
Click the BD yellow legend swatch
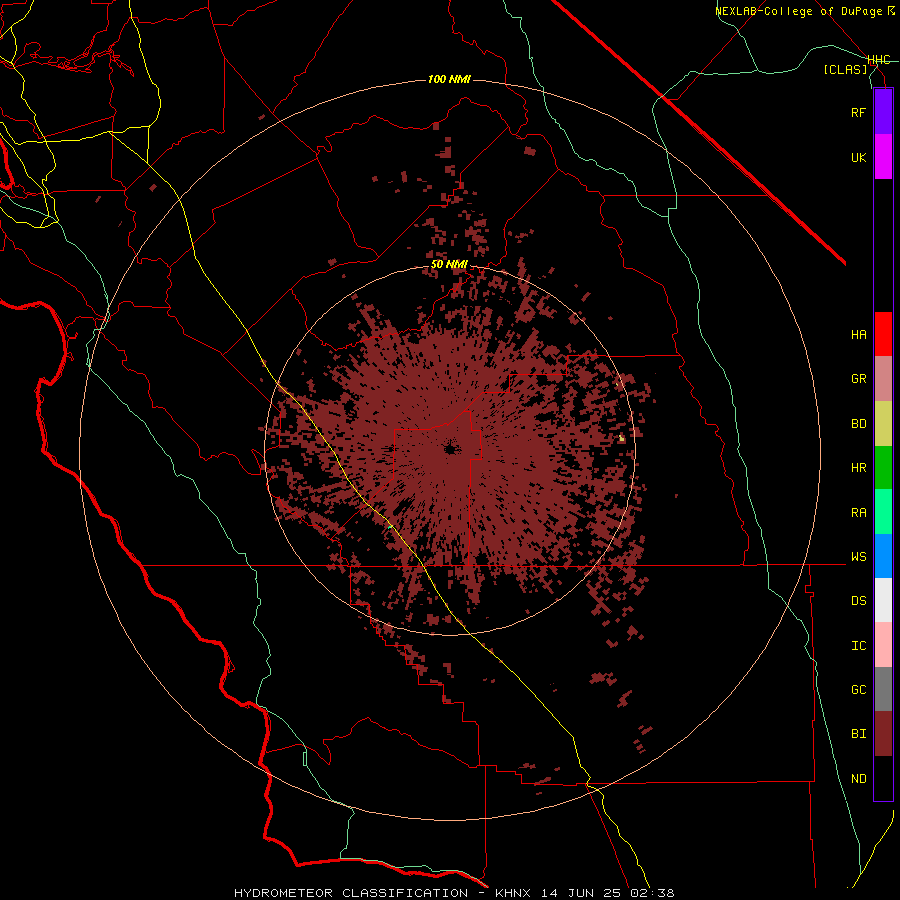tap(883, 423)
